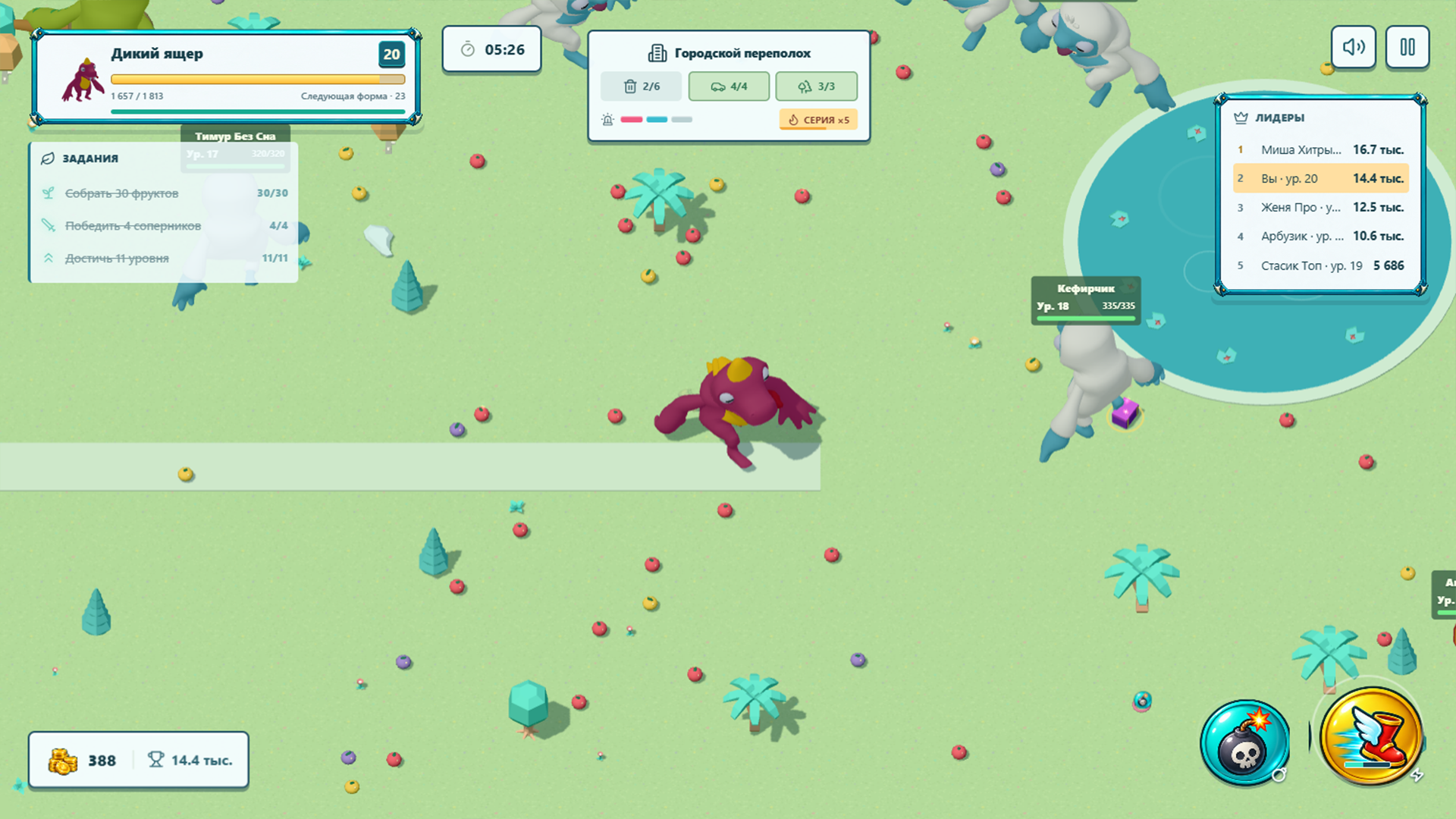Click the building icon beside Городской переполох

tap(657, 53)
